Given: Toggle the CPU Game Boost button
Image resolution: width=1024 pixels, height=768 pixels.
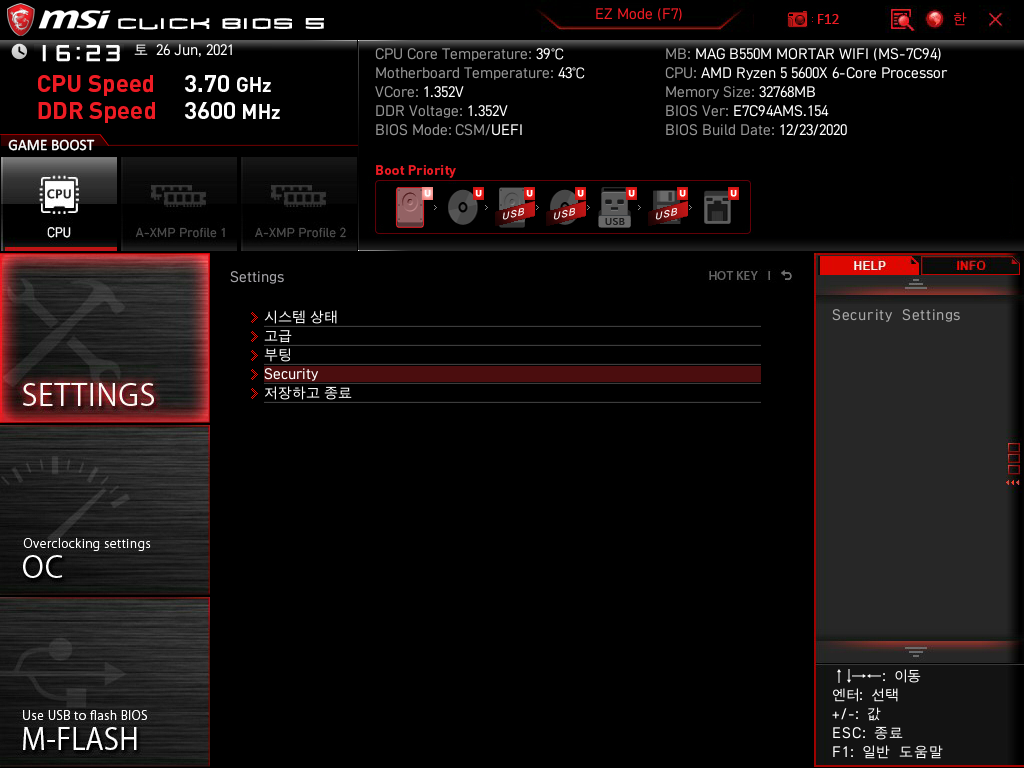Looking at the screenshot, I should 59,204.
